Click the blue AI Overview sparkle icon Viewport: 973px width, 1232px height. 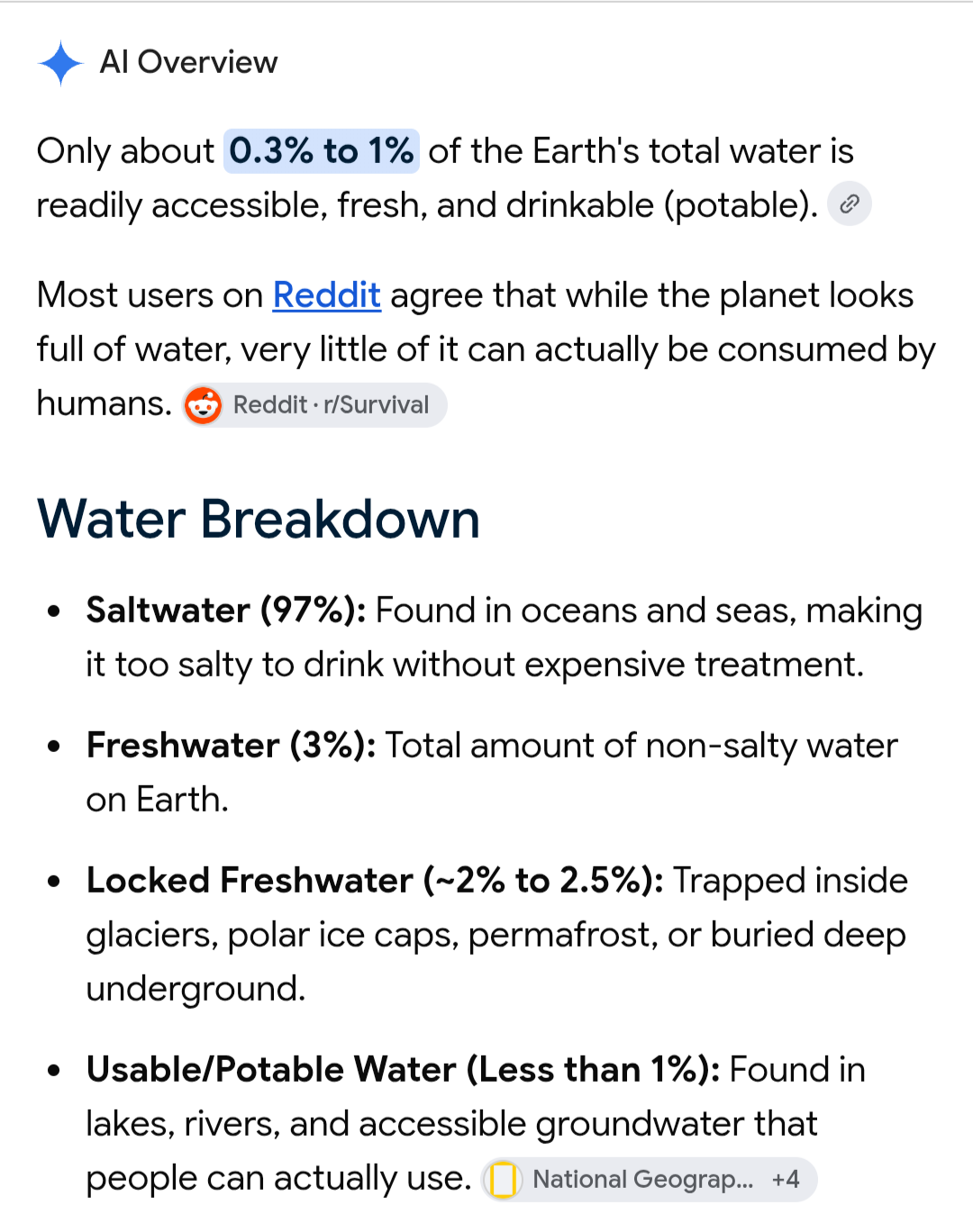tap(61, 63)
